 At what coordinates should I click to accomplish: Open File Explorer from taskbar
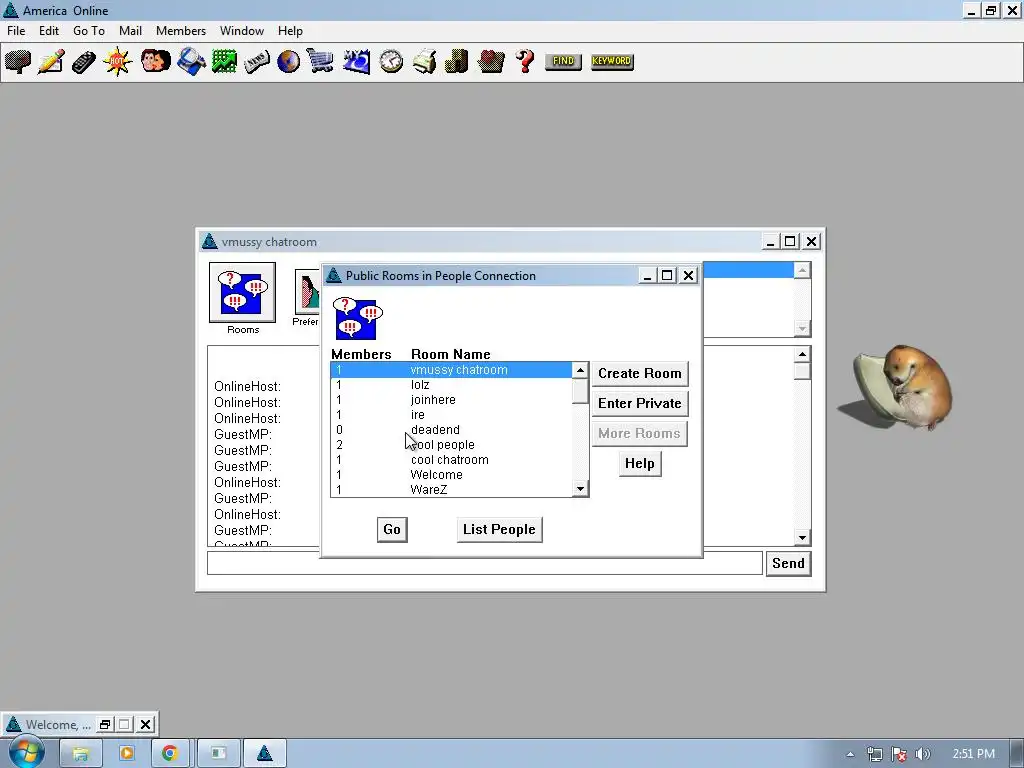(80, 754)
